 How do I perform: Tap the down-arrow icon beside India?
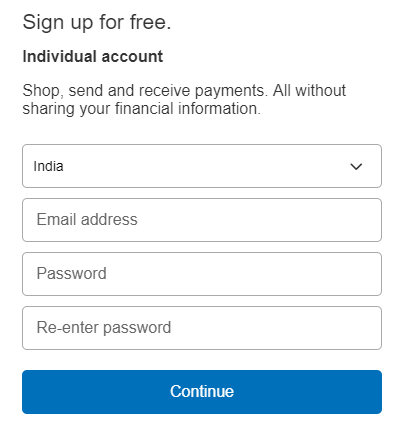[x=356, y=166]
